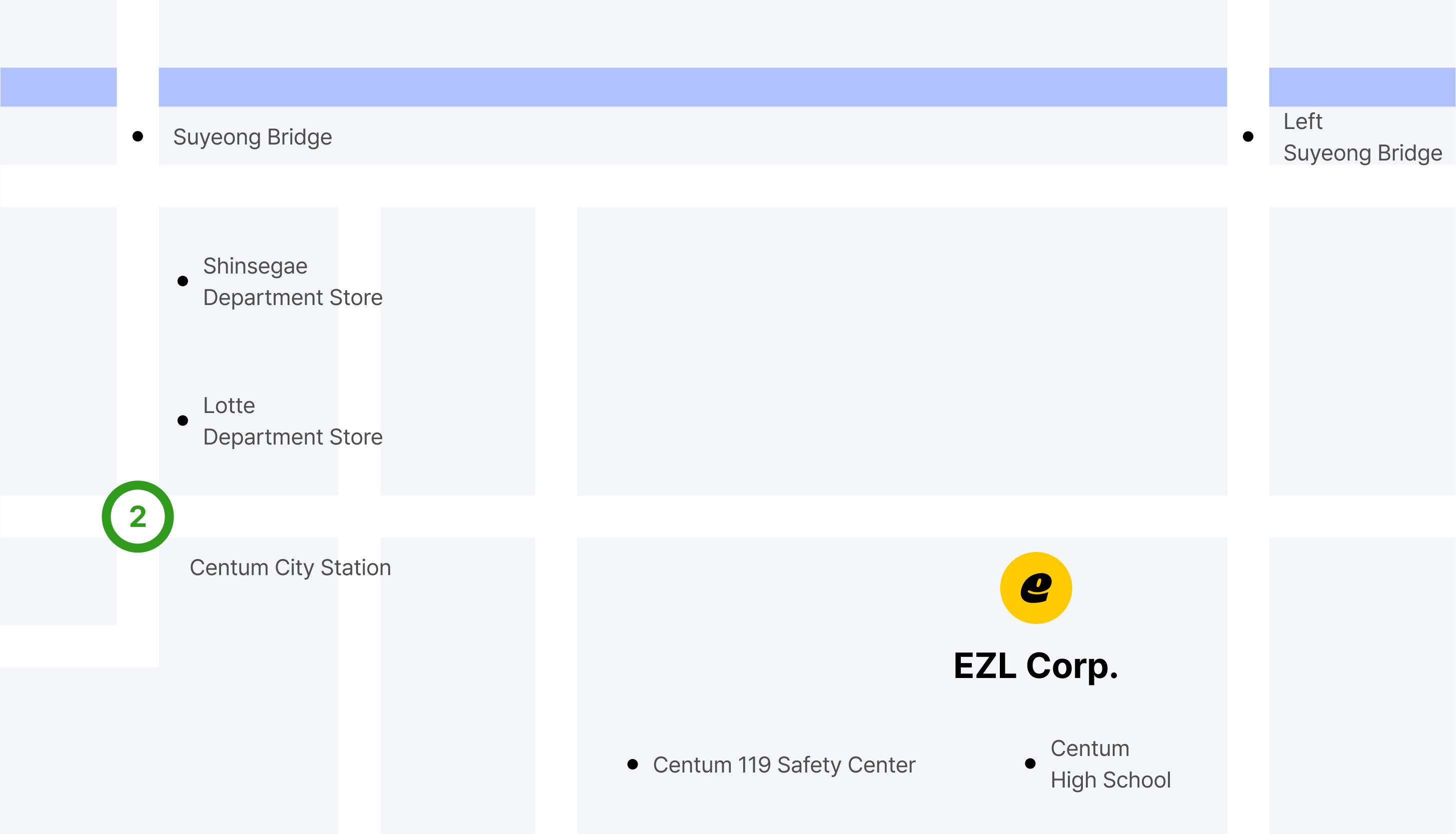Click the Centum 119 Safety Center label
This screenshot has width=1456, height=834.
784,765
